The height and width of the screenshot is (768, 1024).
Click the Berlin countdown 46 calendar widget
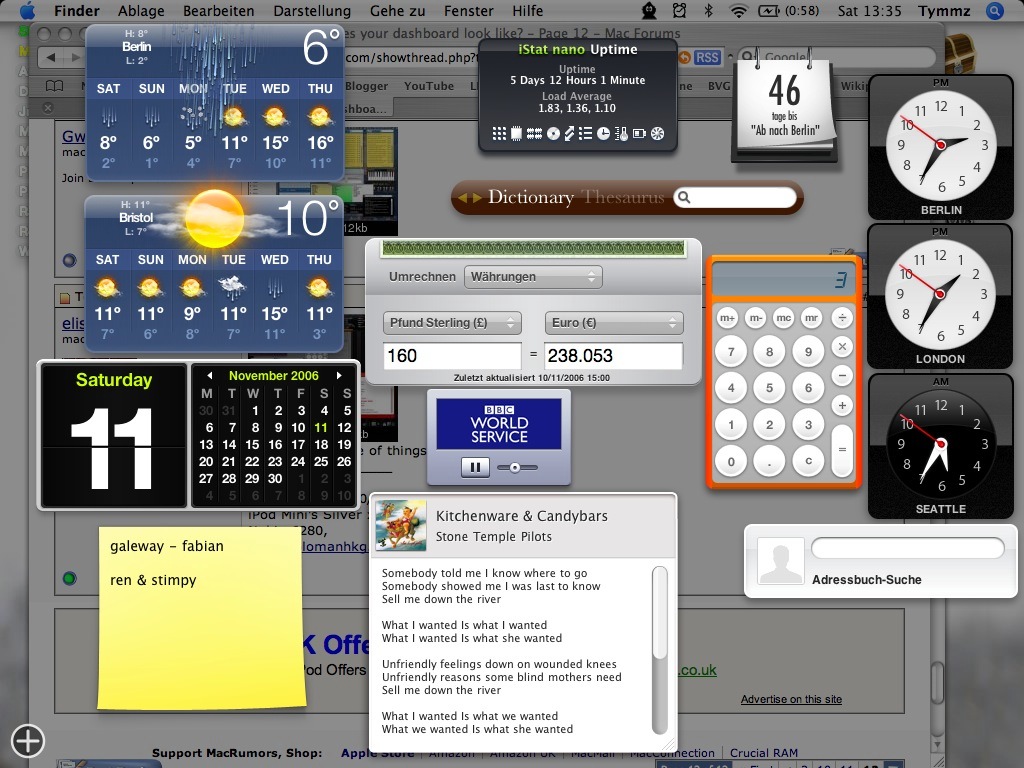[784, 106]
